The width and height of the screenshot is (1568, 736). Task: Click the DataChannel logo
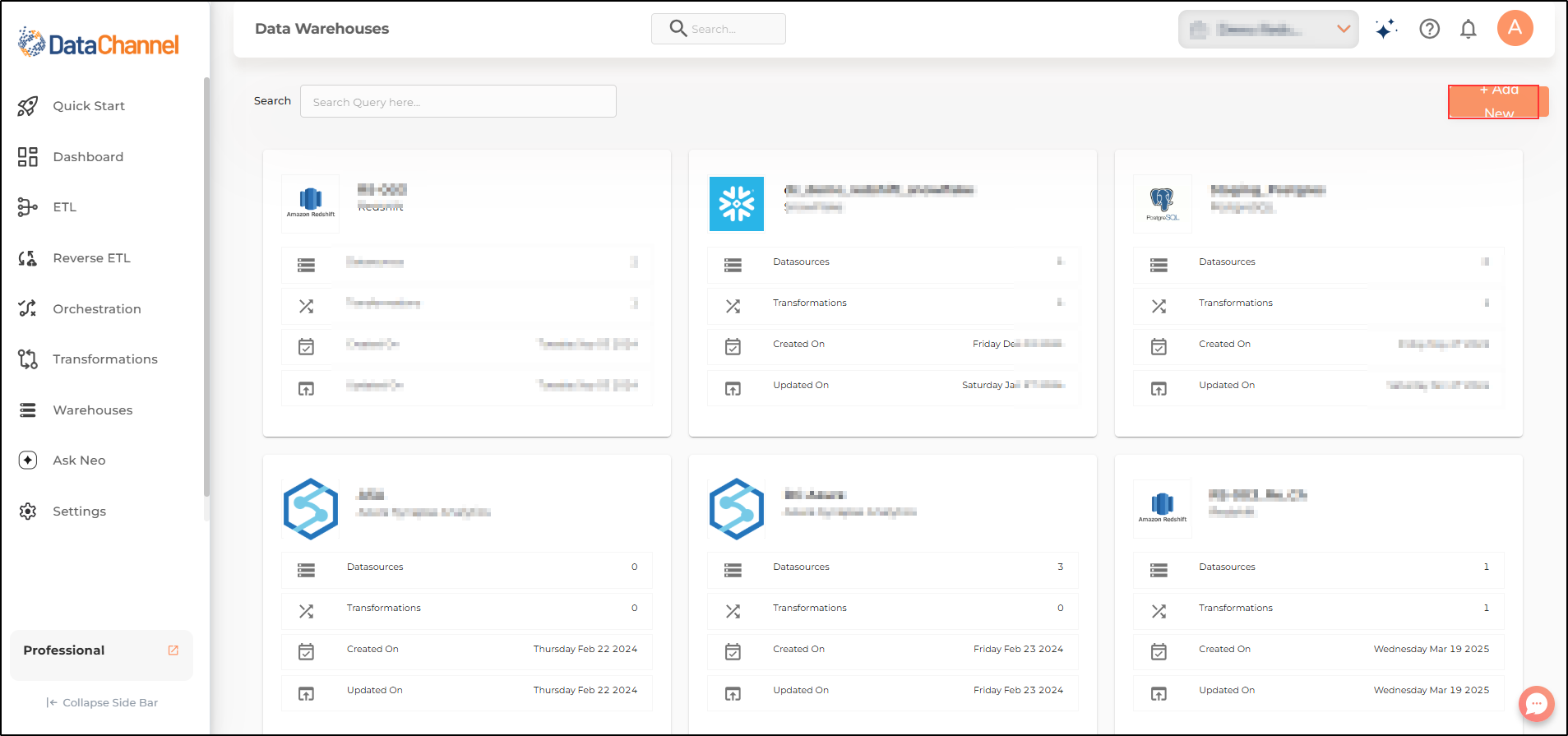(99, 43)
